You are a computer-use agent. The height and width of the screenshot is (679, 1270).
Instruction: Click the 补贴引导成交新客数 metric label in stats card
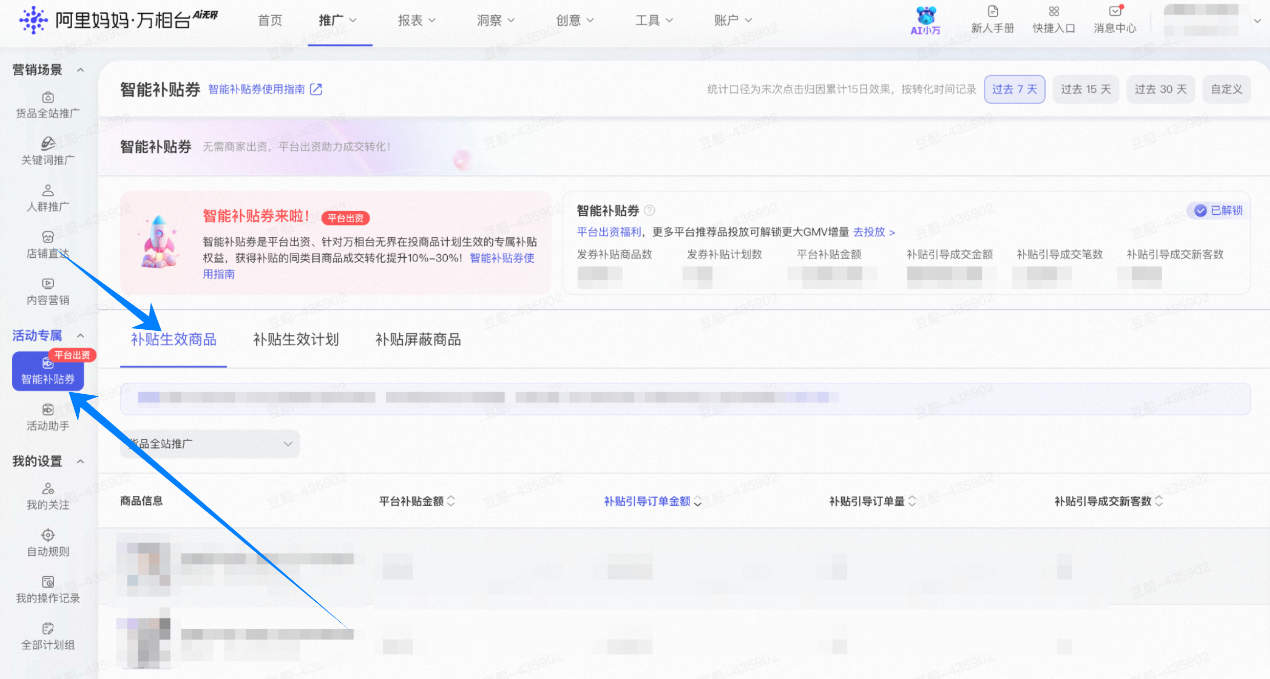coord(1175,254)
